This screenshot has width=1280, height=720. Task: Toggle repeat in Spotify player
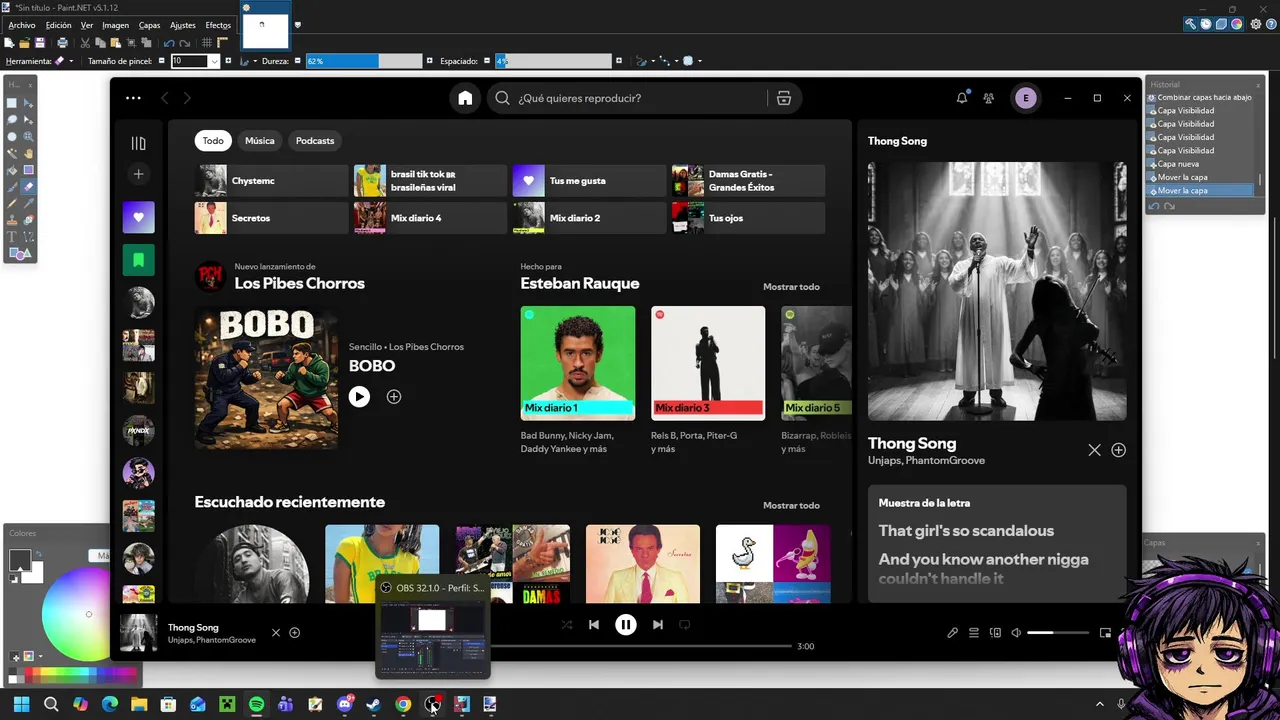point(685,625)
